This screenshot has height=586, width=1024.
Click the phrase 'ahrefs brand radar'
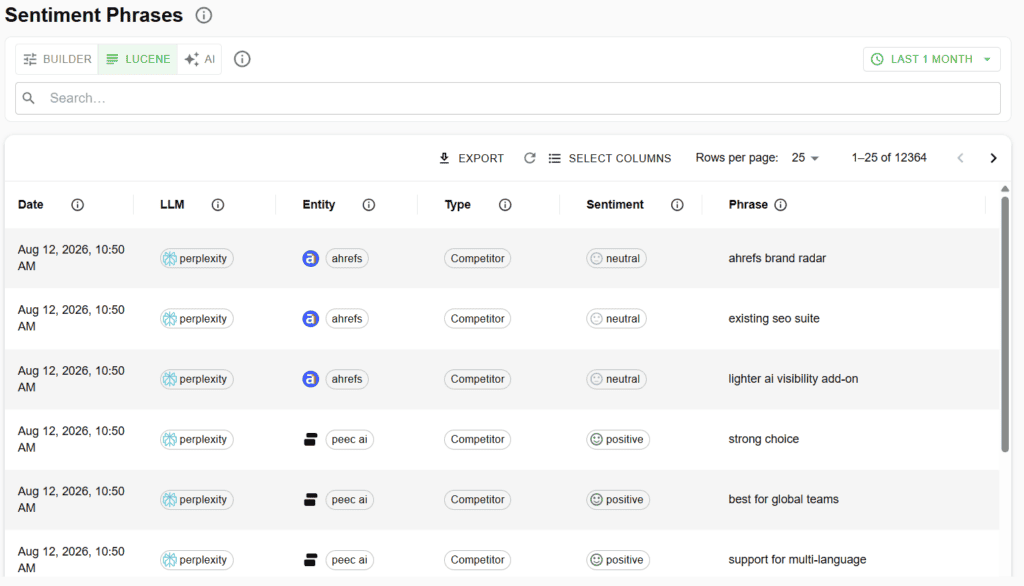tap(777, 258)
